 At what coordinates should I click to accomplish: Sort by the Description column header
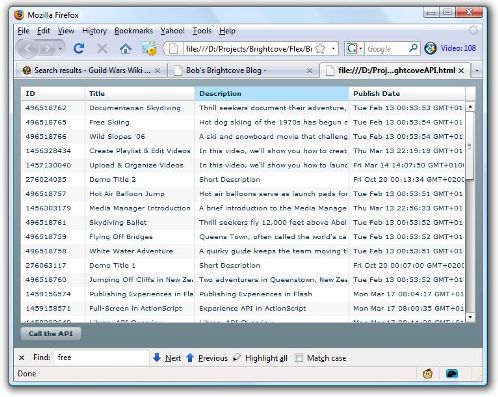coord(272,94)
